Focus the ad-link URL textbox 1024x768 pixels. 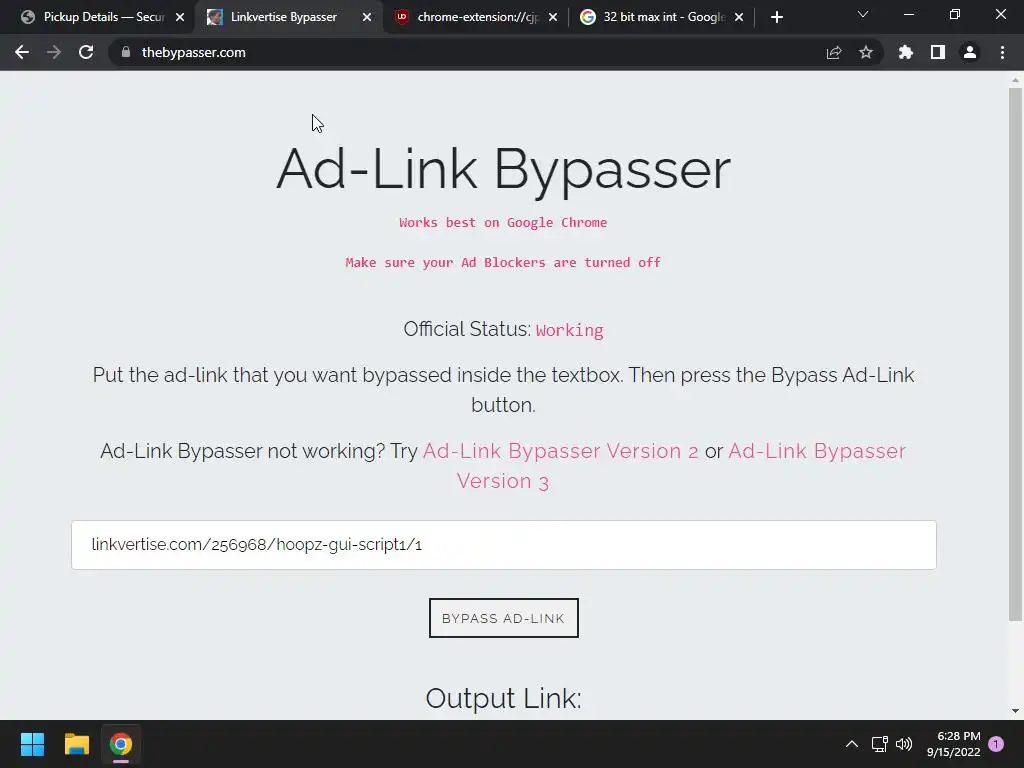(x=504, y=545)
